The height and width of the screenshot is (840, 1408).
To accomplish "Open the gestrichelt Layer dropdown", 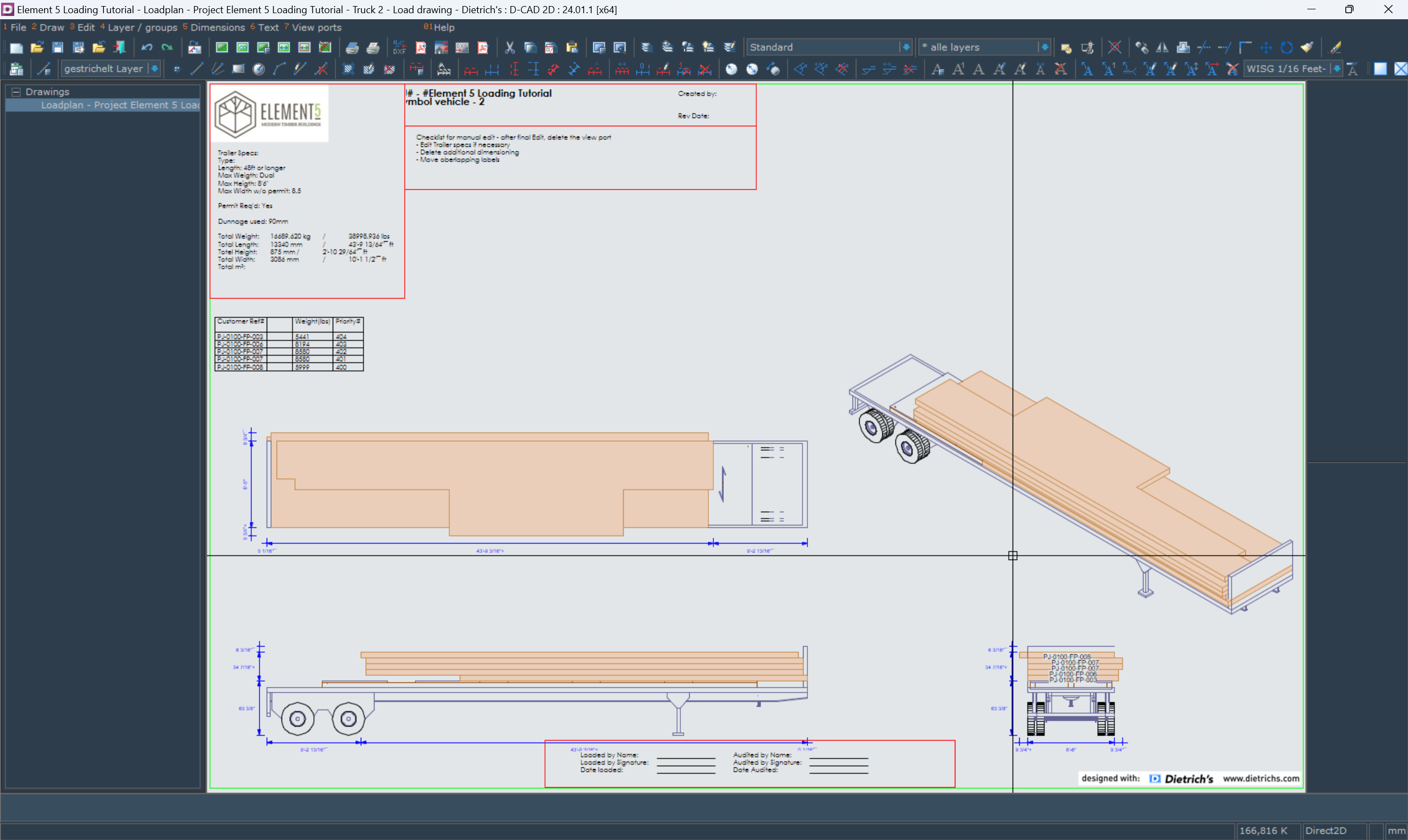I will pyautogui.click(x=154, y=69).
